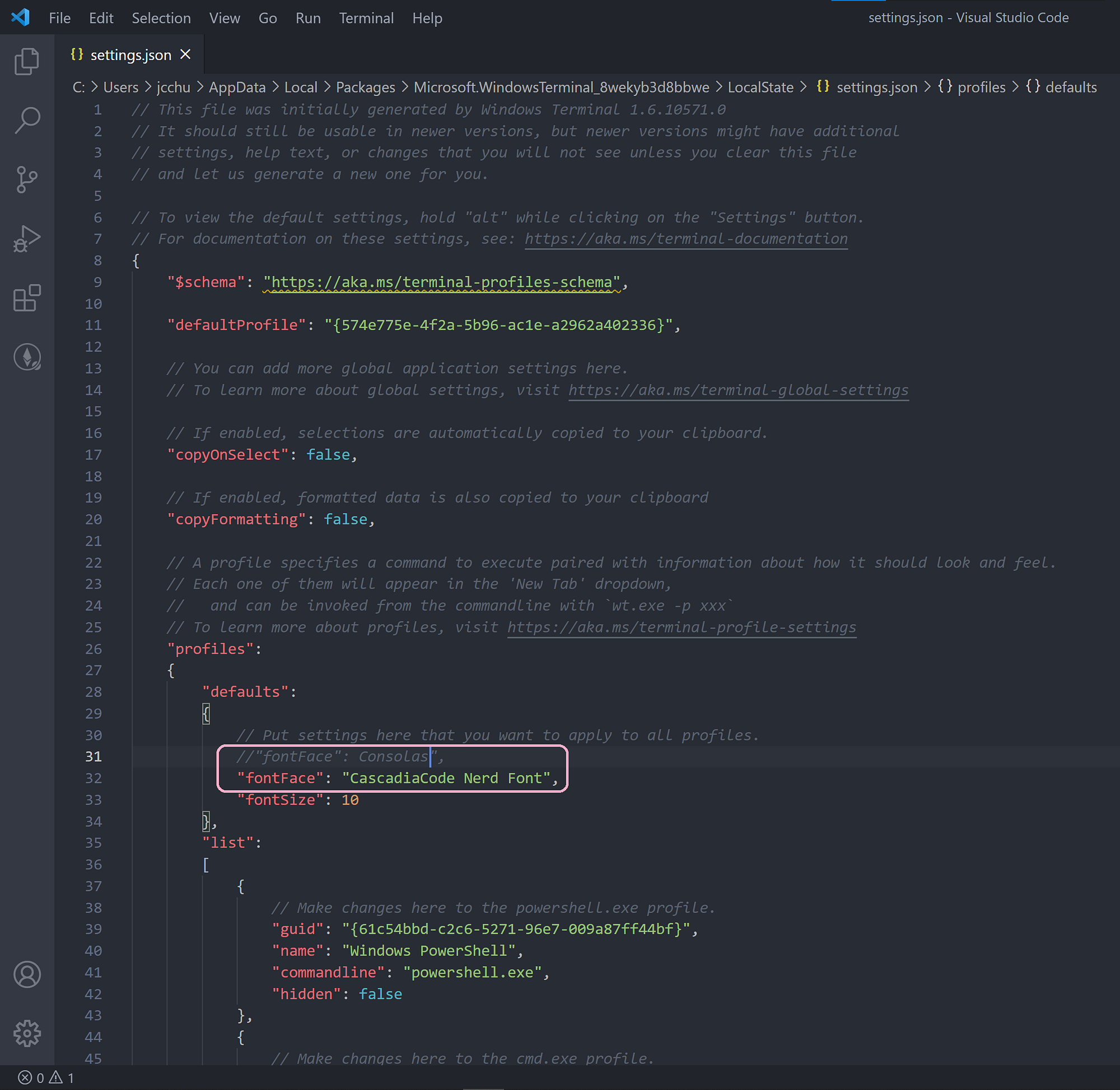
Task: Follow the aka.ms/terminal-documentation link
Action: pos(686,239)
